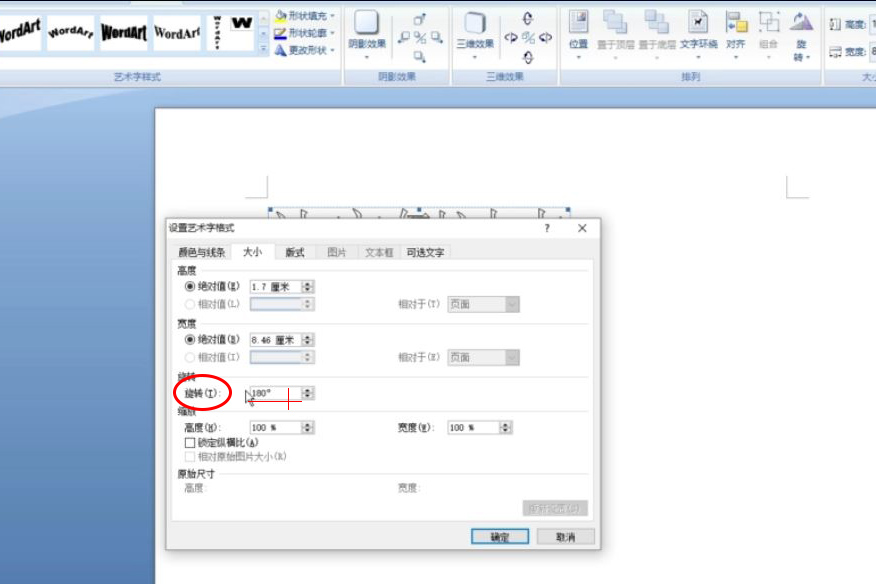Viewport: 876px width, 584px height.
Task: Click stepper of scale height field
Action: coord(308,428)
